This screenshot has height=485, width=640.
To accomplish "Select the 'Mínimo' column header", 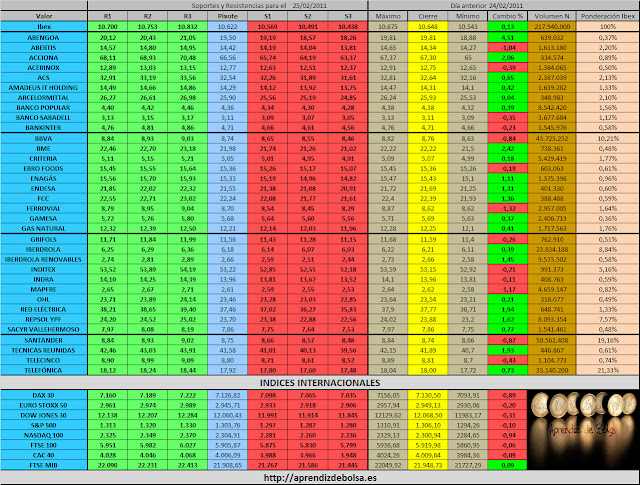I will [x=468, y=16].
